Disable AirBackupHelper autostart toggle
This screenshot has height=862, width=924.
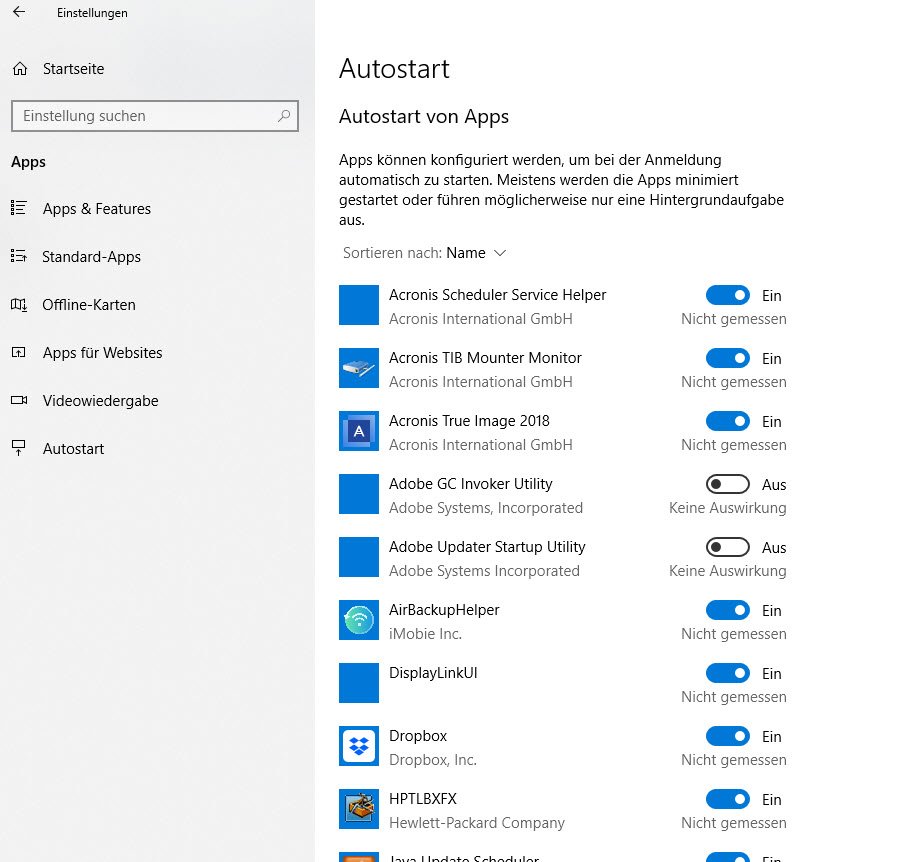[728, 610]
